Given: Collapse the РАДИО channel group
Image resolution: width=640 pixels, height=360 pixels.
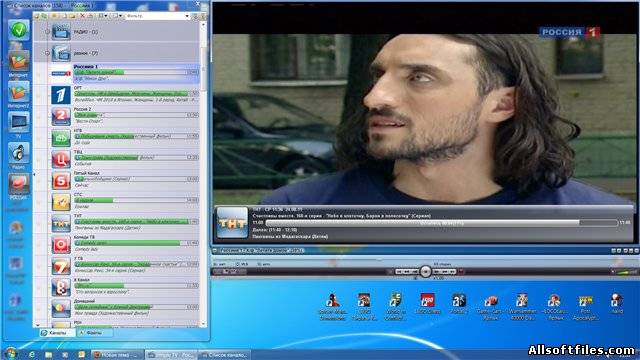Looking at the screenshot, I should pyautogui.click(x=47, y=31).
